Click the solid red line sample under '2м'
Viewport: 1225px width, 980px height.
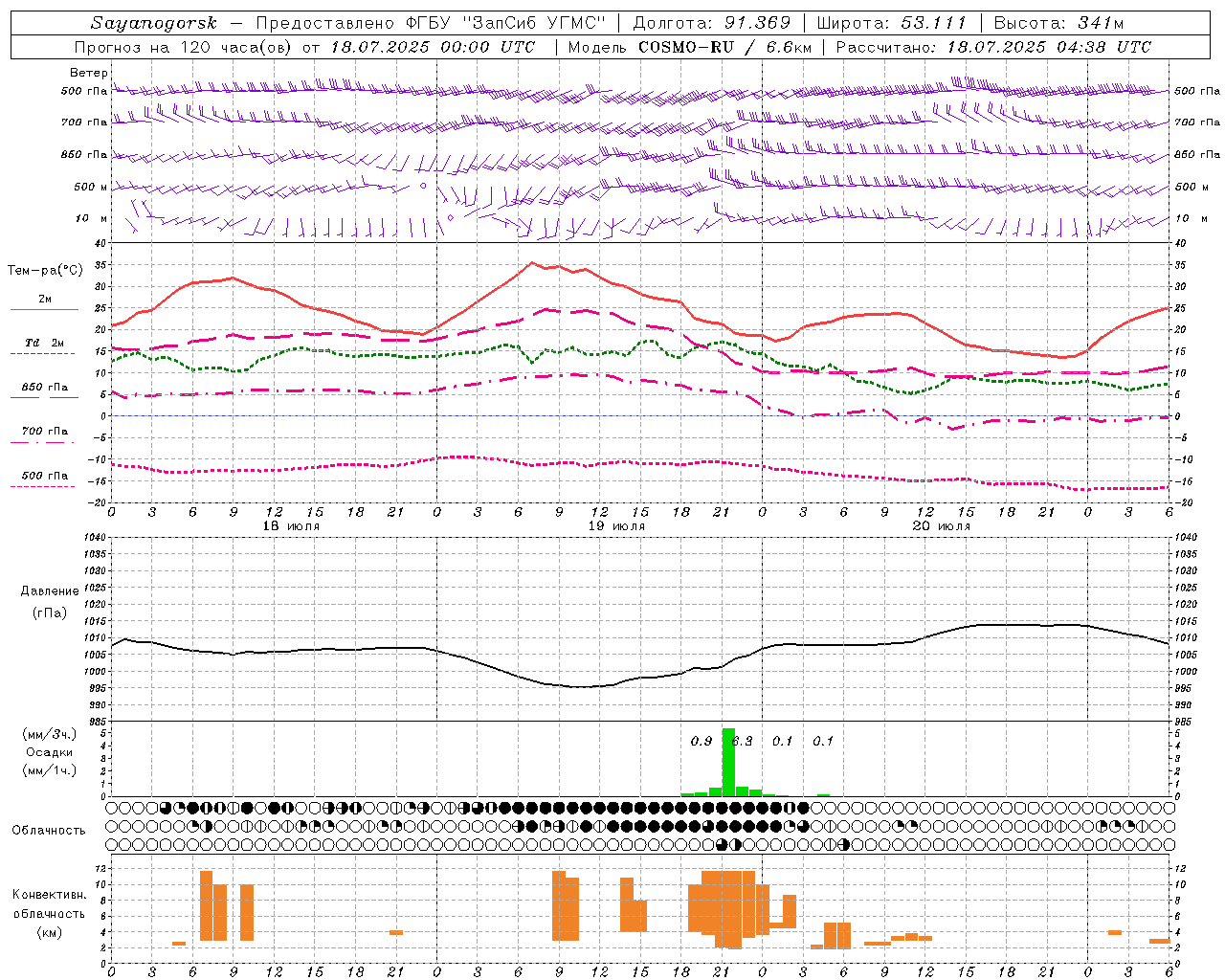[44, 310]
